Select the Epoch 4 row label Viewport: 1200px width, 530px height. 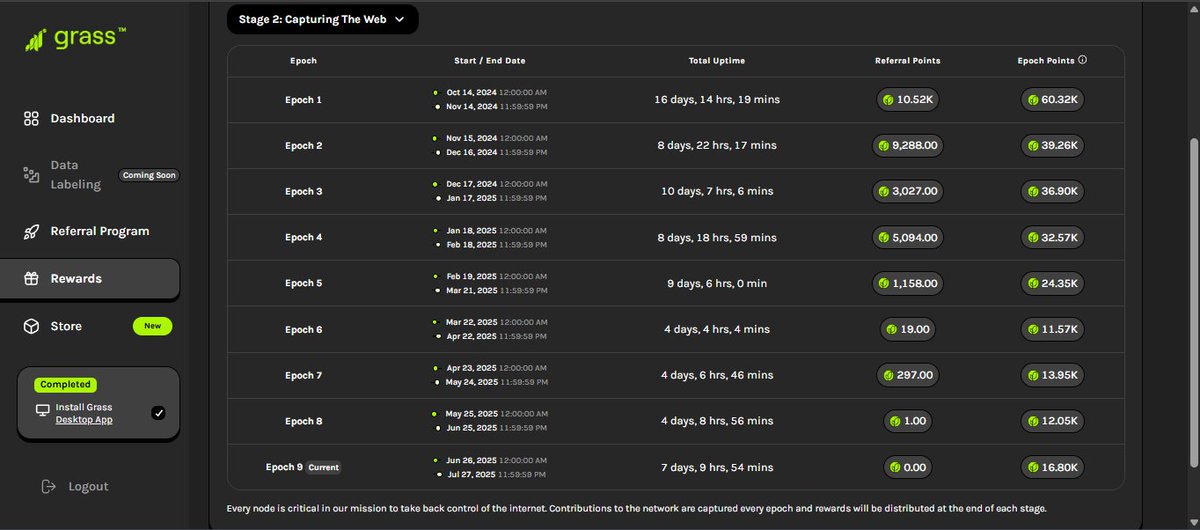point(304,238)
